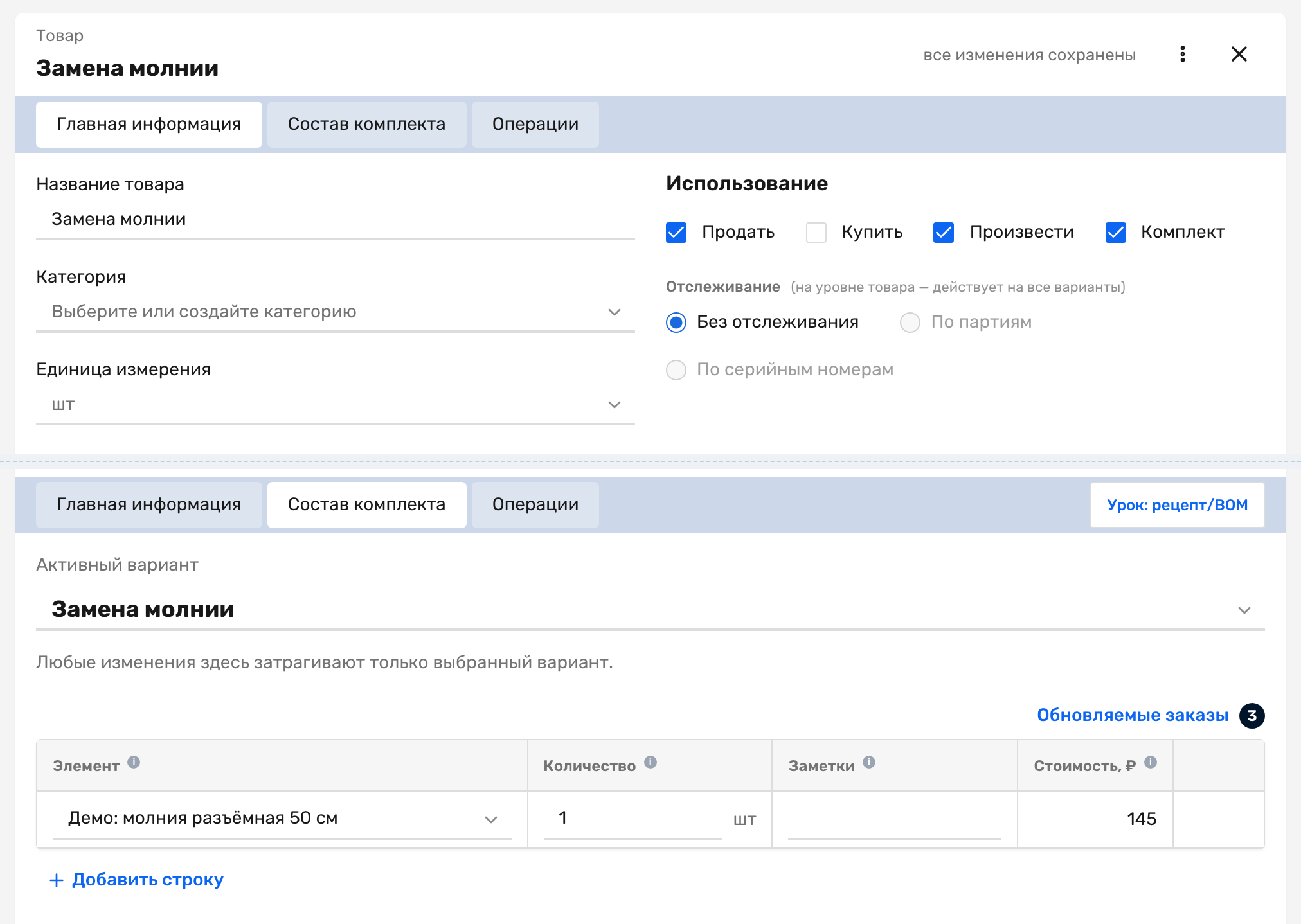Toggle the Комплект checkbox
Image resolution: width=1301 pixels, height=924 pixels.
(1116, 233)
